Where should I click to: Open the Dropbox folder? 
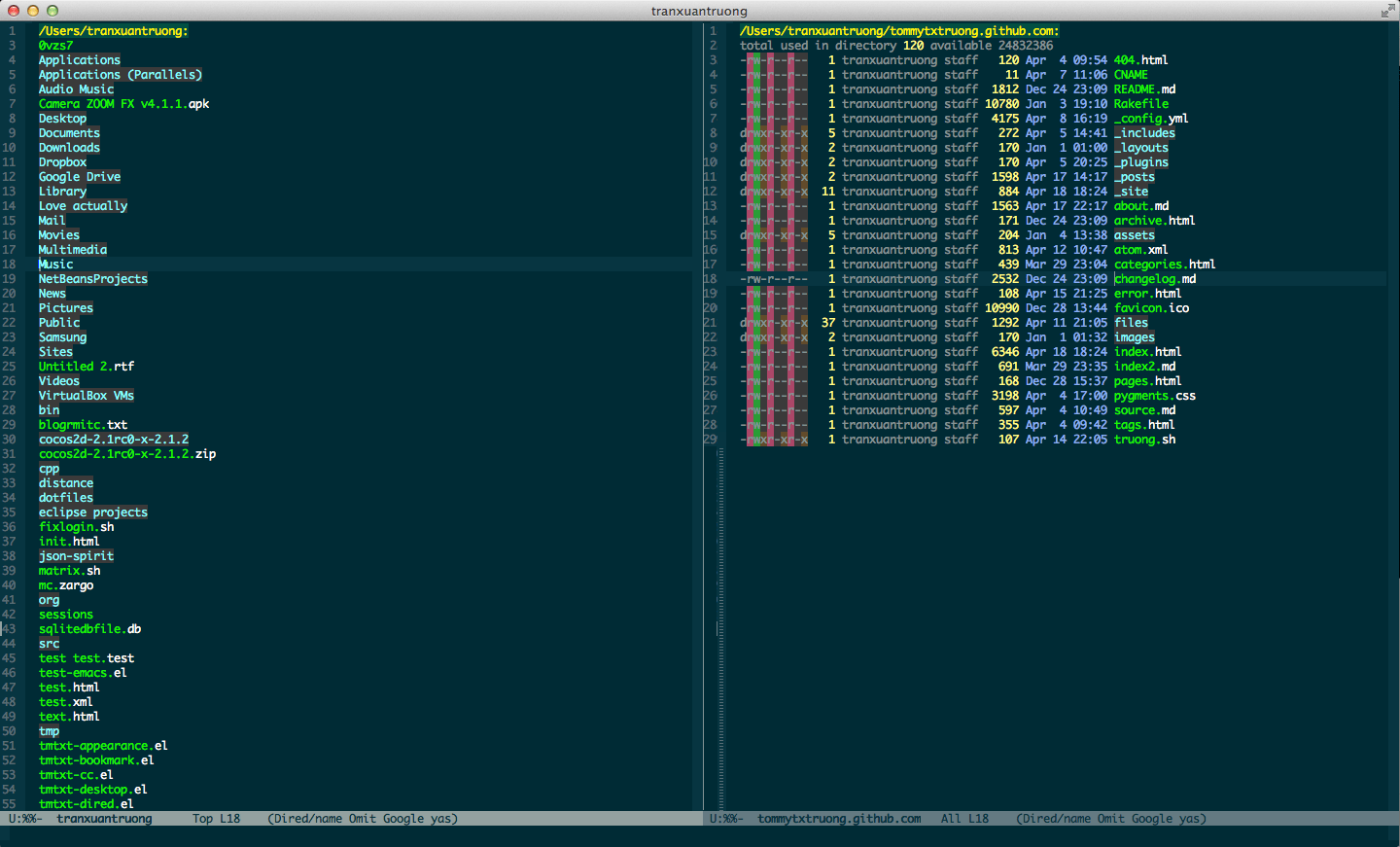(x=62, y=161)
